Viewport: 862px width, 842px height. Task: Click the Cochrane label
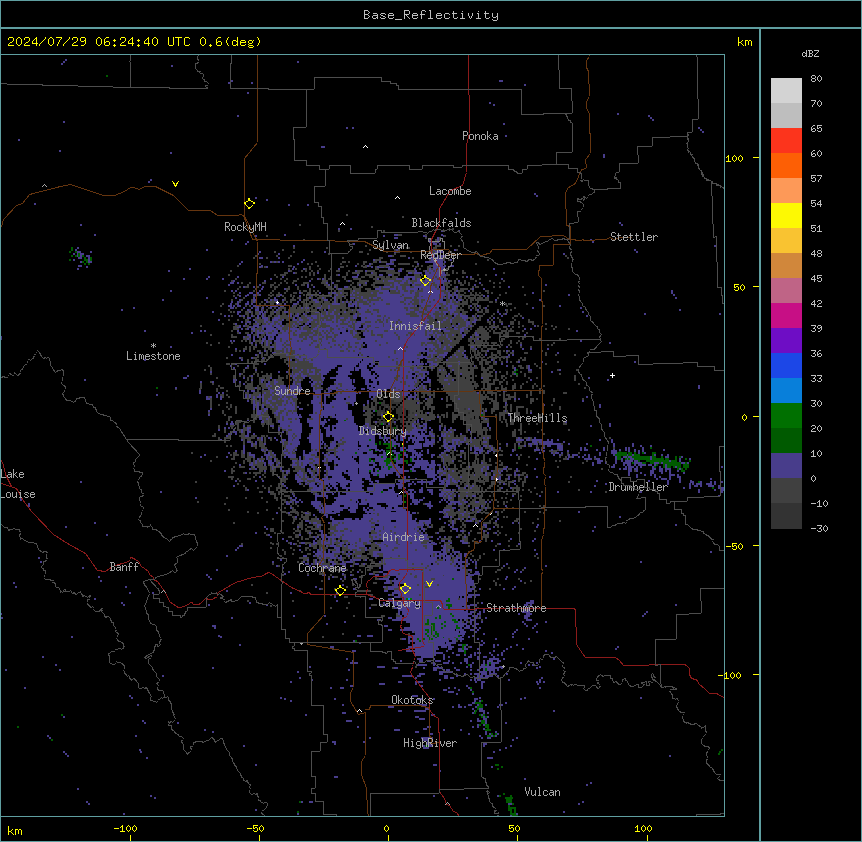[x=322, y=568]
